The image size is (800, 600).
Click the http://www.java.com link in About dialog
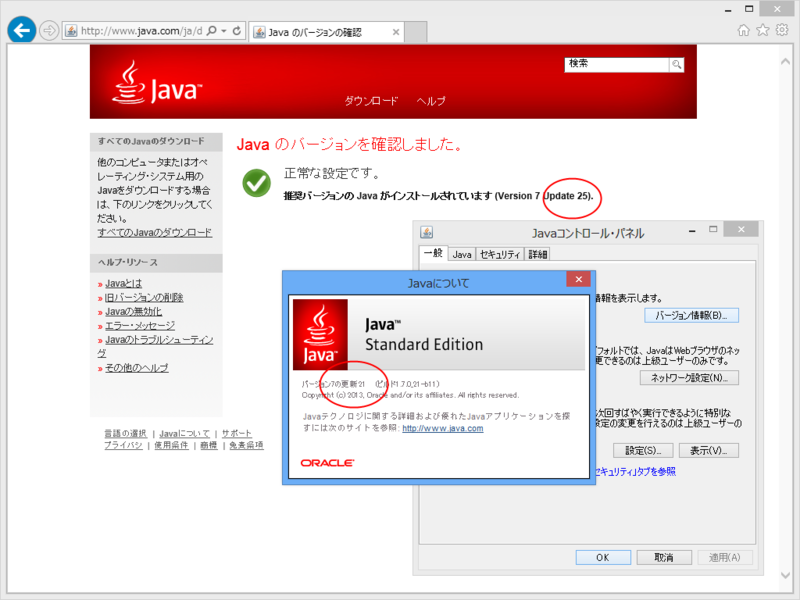[x=442, y=429]
